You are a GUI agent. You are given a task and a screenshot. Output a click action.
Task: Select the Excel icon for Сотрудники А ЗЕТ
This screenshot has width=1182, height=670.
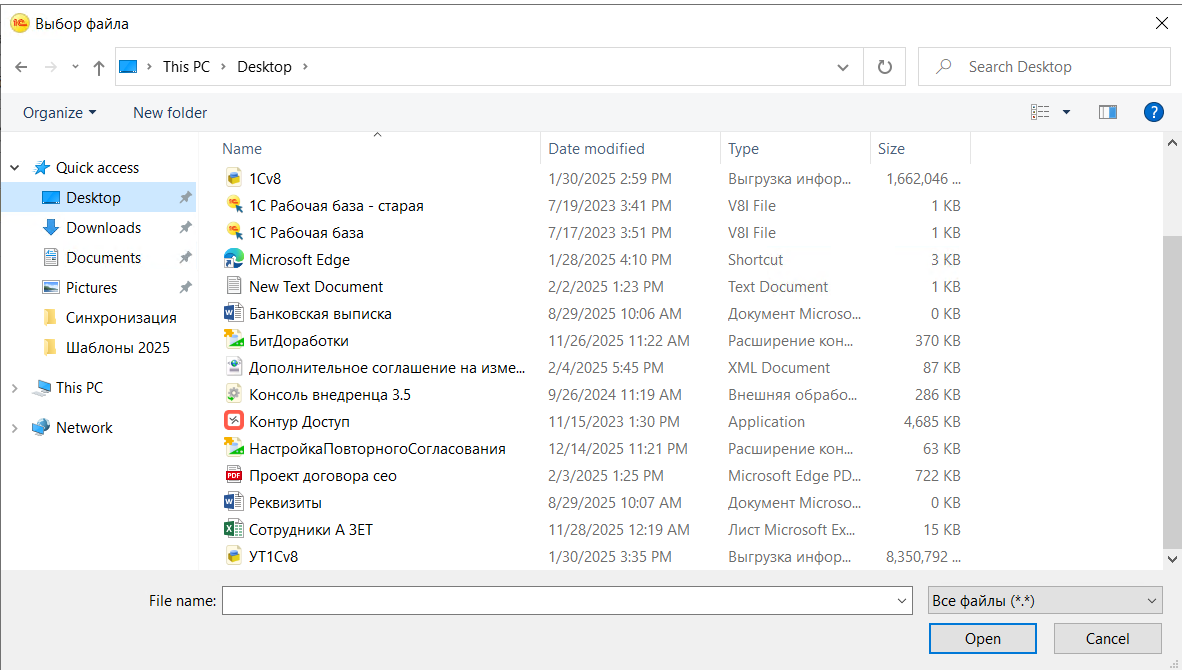[233, 529]
